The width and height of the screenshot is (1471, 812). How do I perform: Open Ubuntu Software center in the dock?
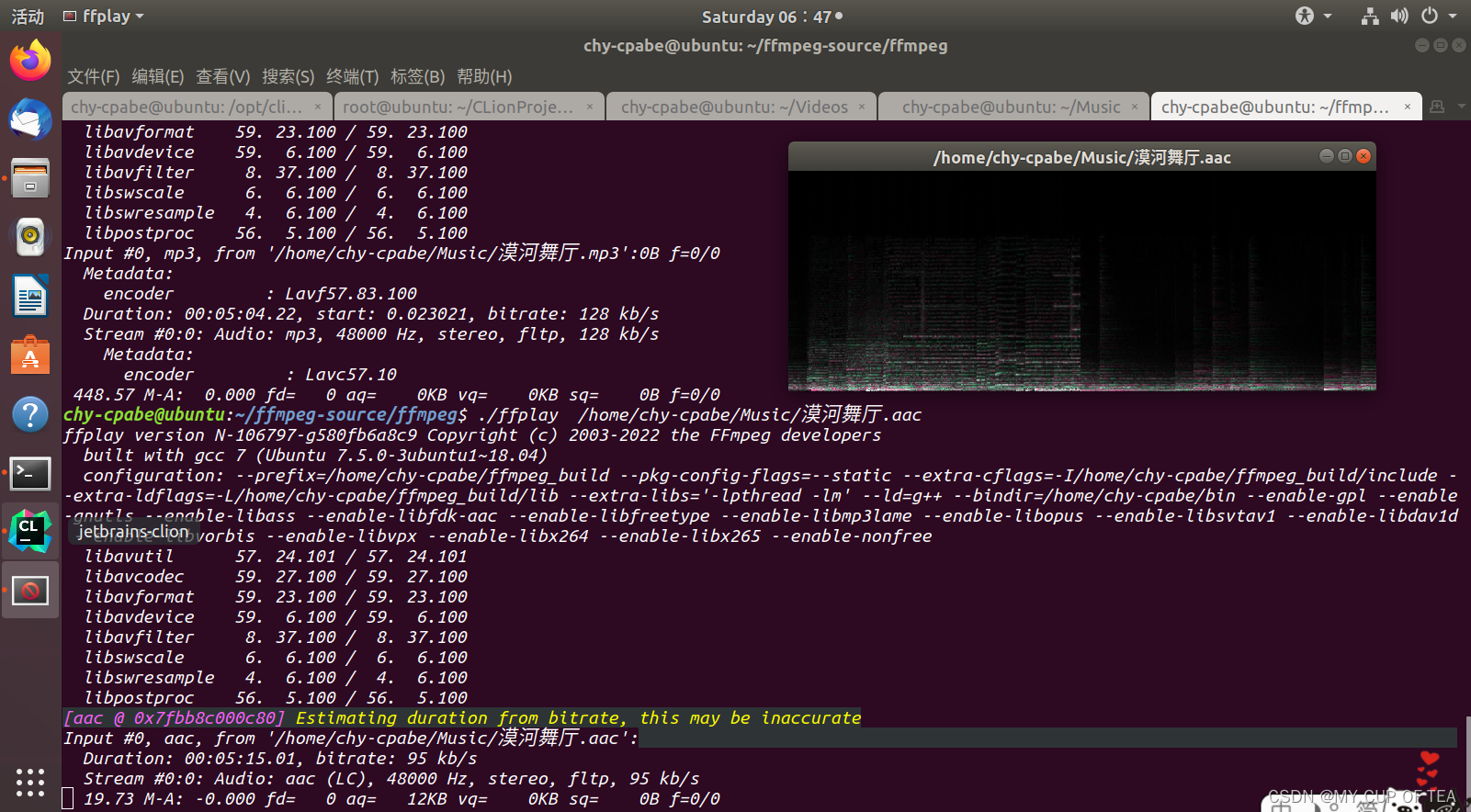point(30,355)
